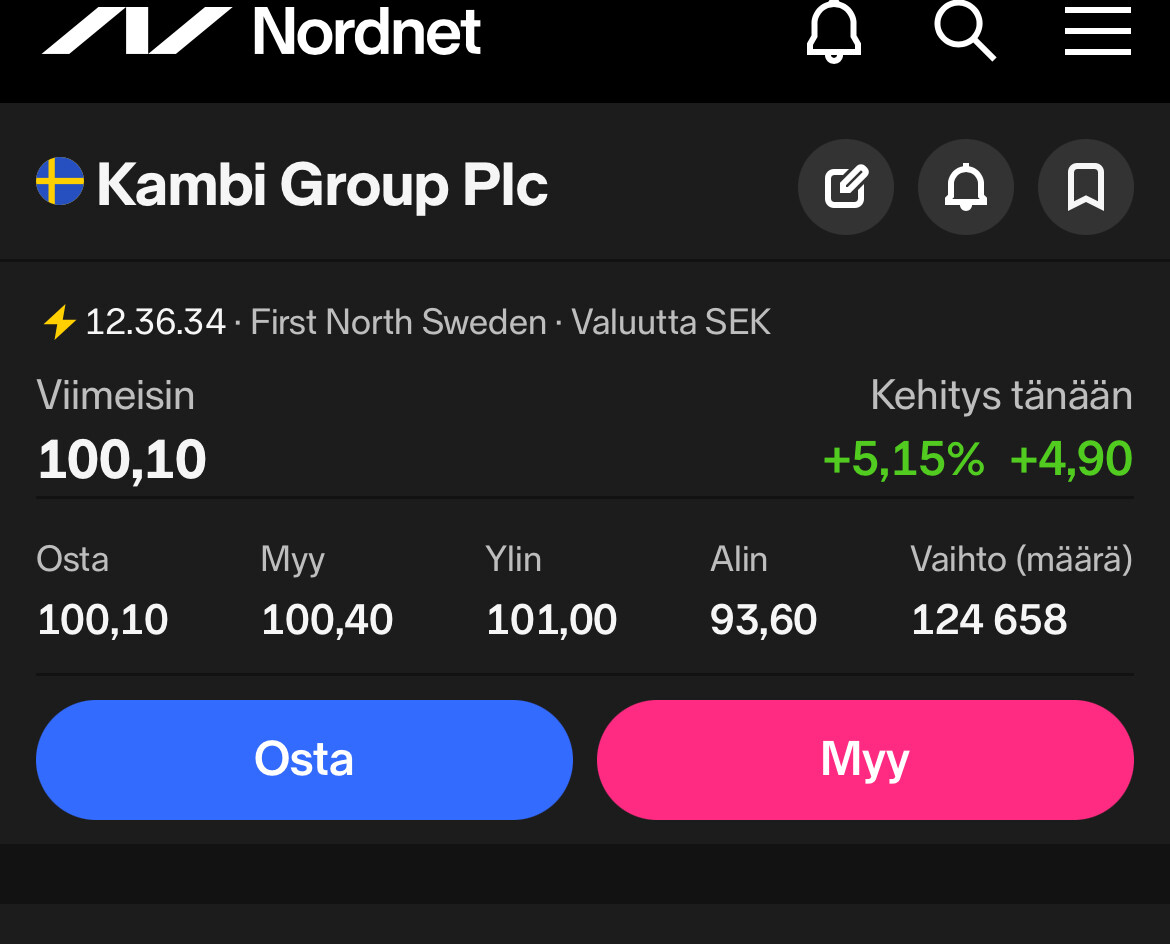Click the Swedish flag icon
1170x944 pixels.
[x=60, y=182]
